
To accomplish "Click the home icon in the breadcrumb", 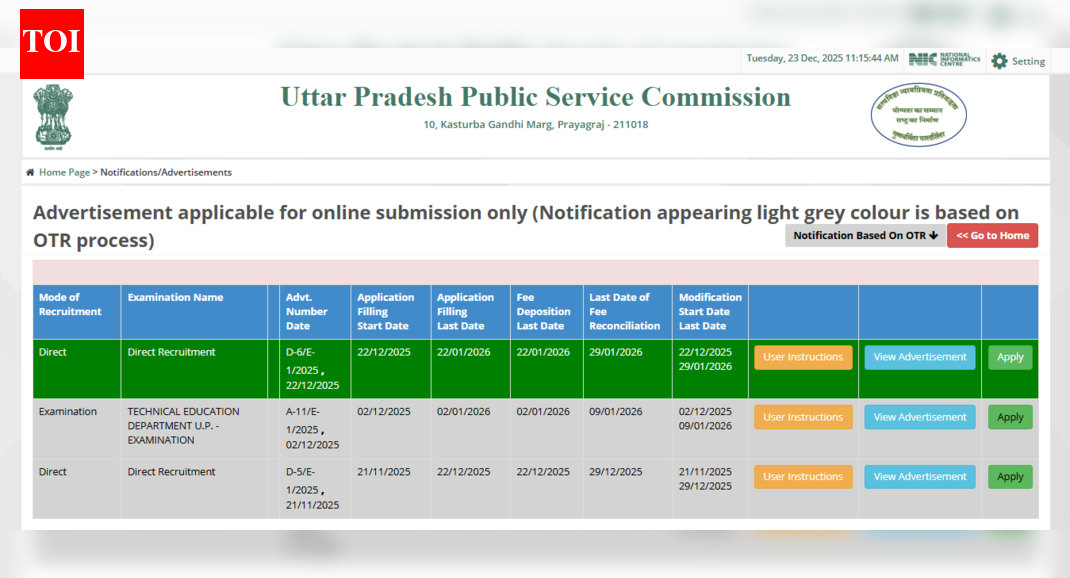I will (30, 172).
